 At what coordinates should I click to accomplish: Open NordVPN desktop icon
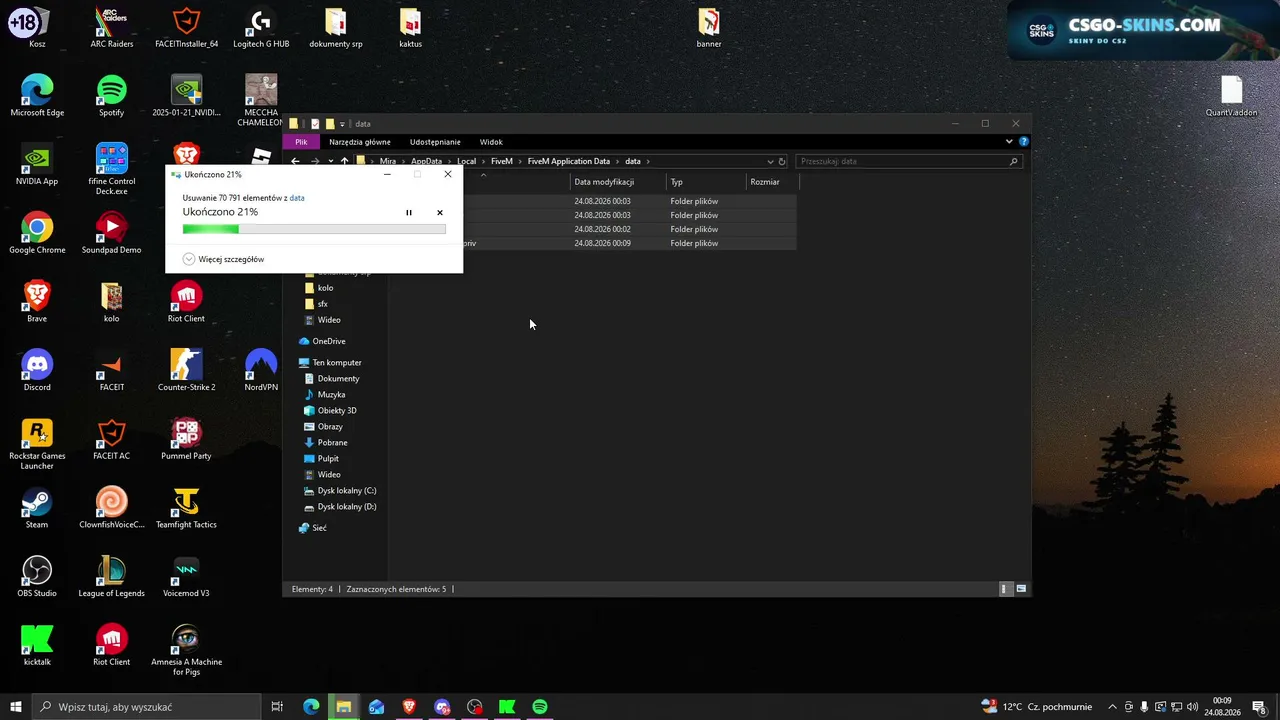(x=261, y=371)
